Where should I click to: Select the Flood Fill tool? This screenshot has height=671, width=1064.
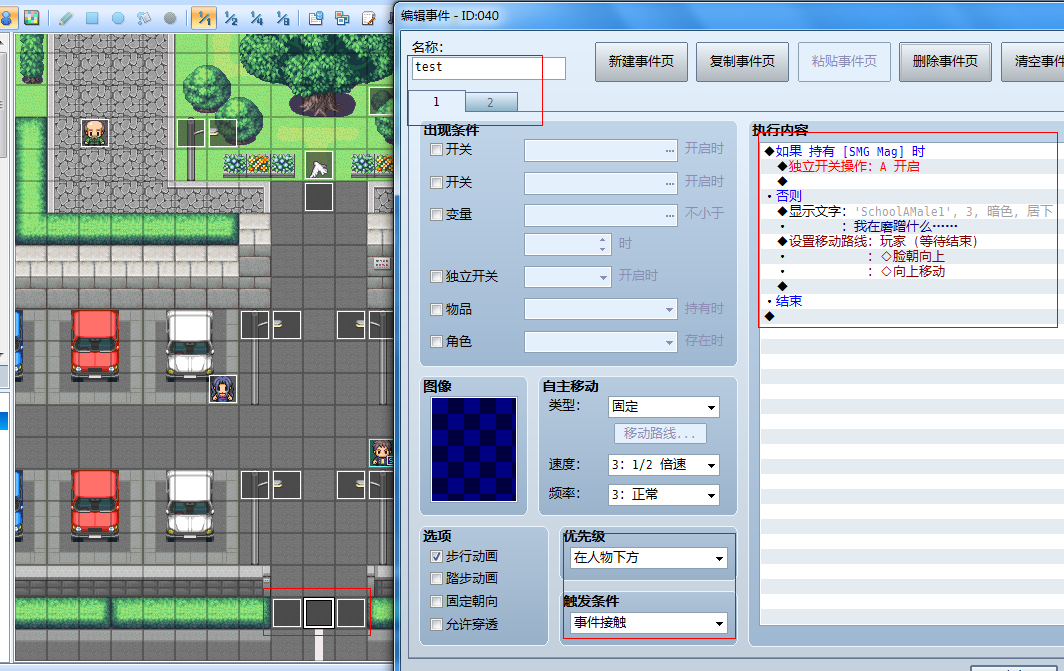(x=144, y=18)
